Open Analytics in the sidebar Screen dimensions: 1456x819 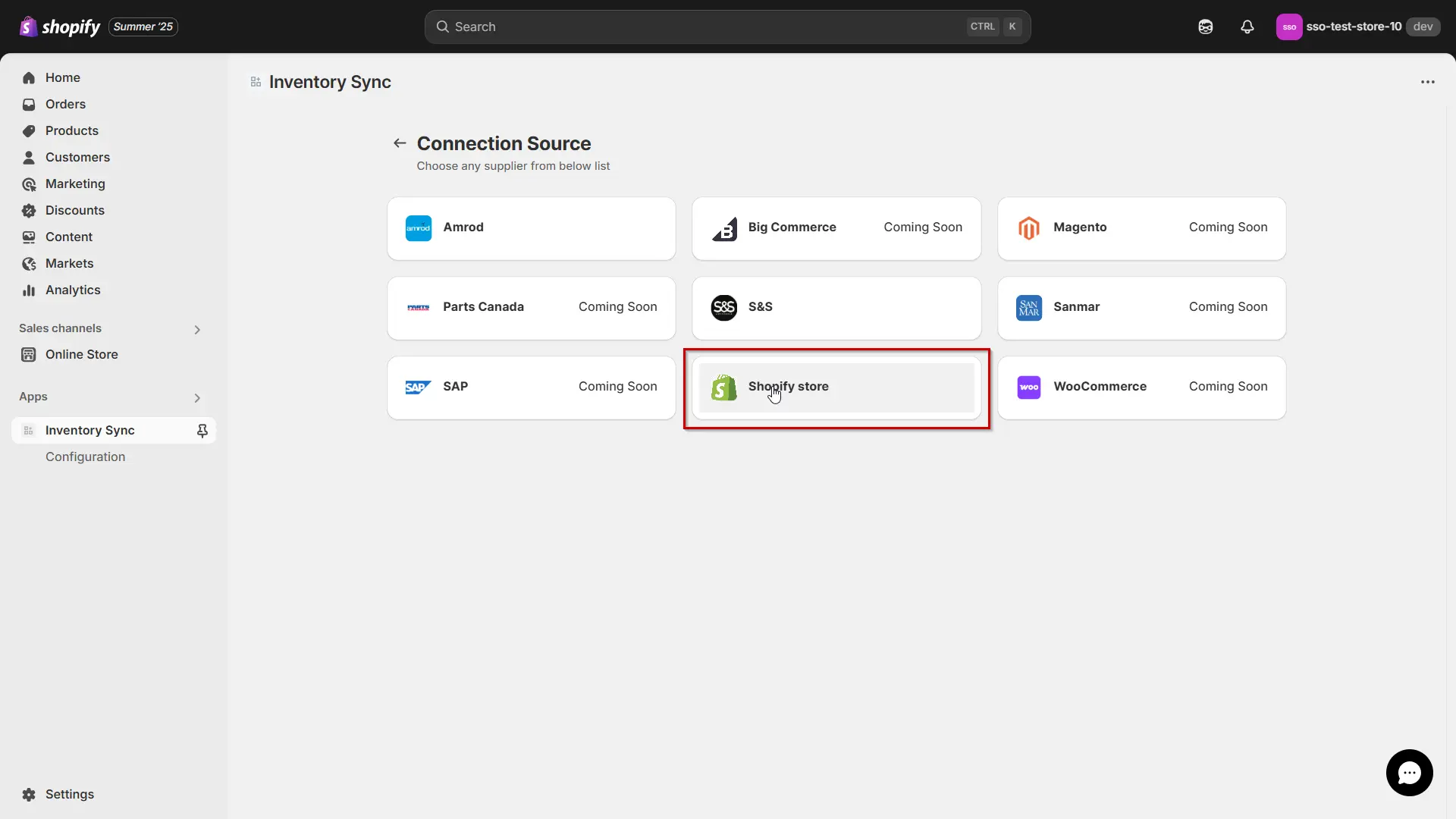point(73,290)
